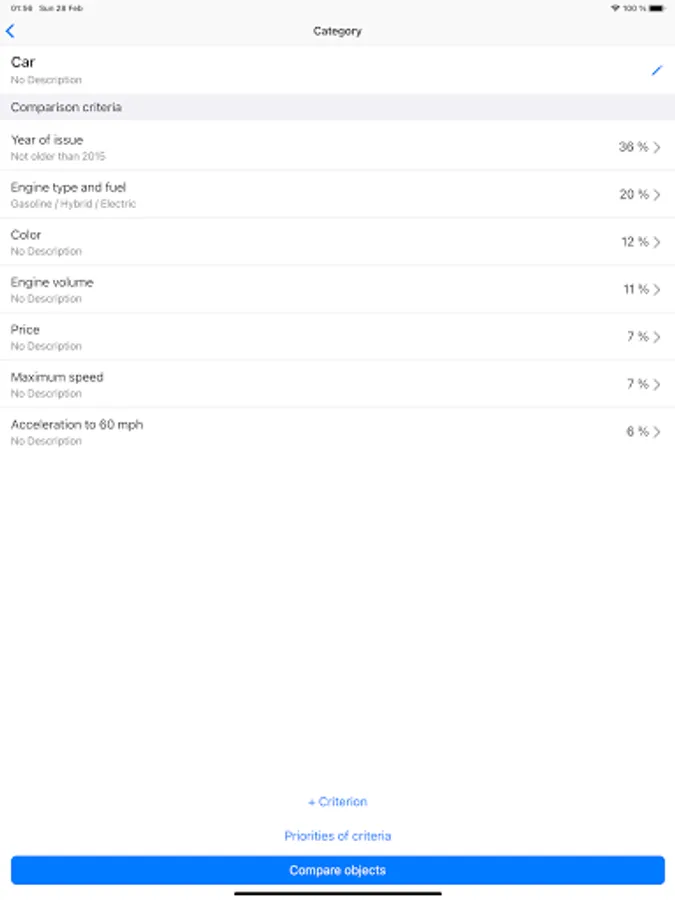This screenshot has height=900, width=675.
Task: Tap the Wi-Fi status icon
Action: pyautogui.click(x=615, y=8)
